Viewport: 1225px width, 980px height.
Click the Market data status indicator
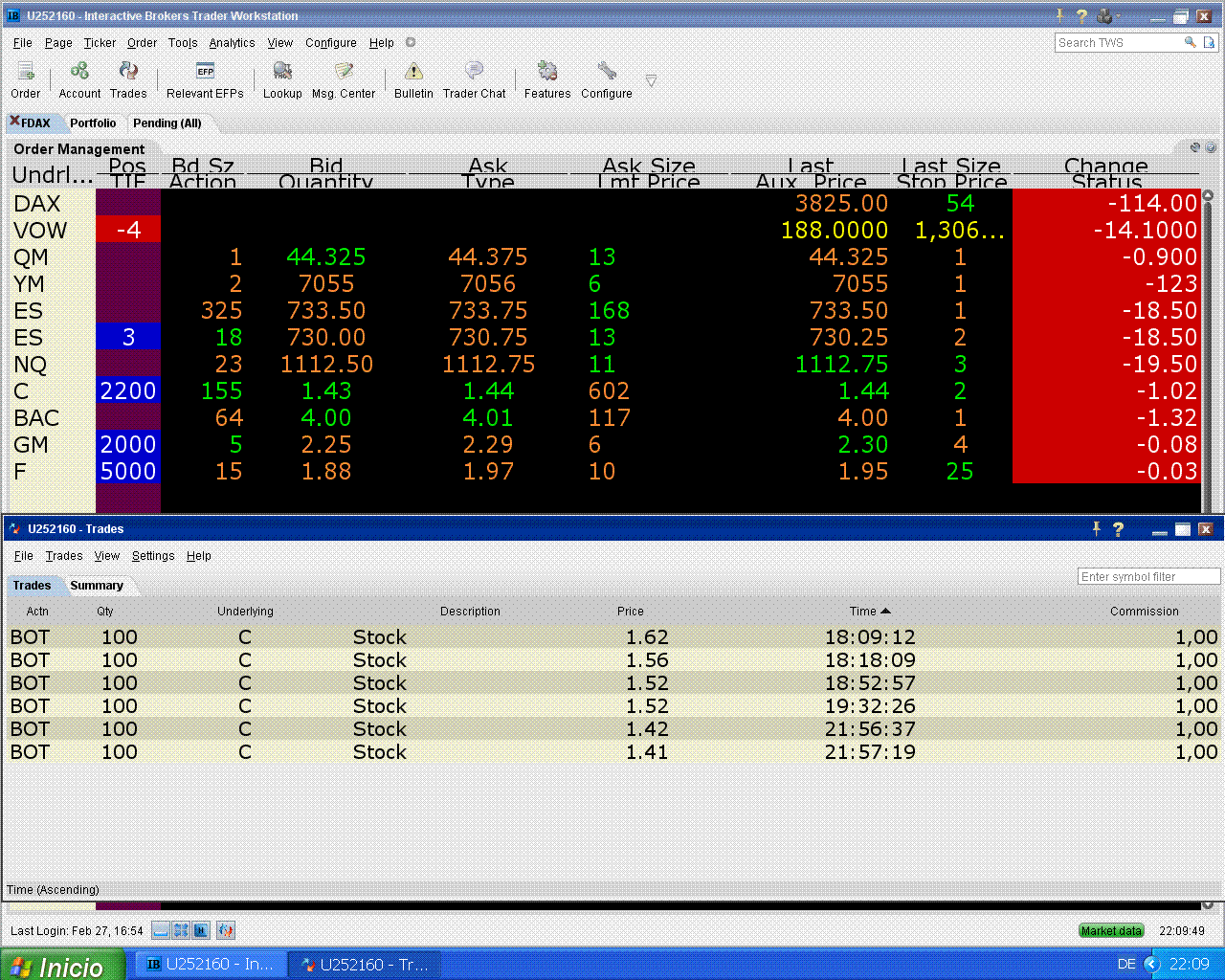tap(1111, 930)
